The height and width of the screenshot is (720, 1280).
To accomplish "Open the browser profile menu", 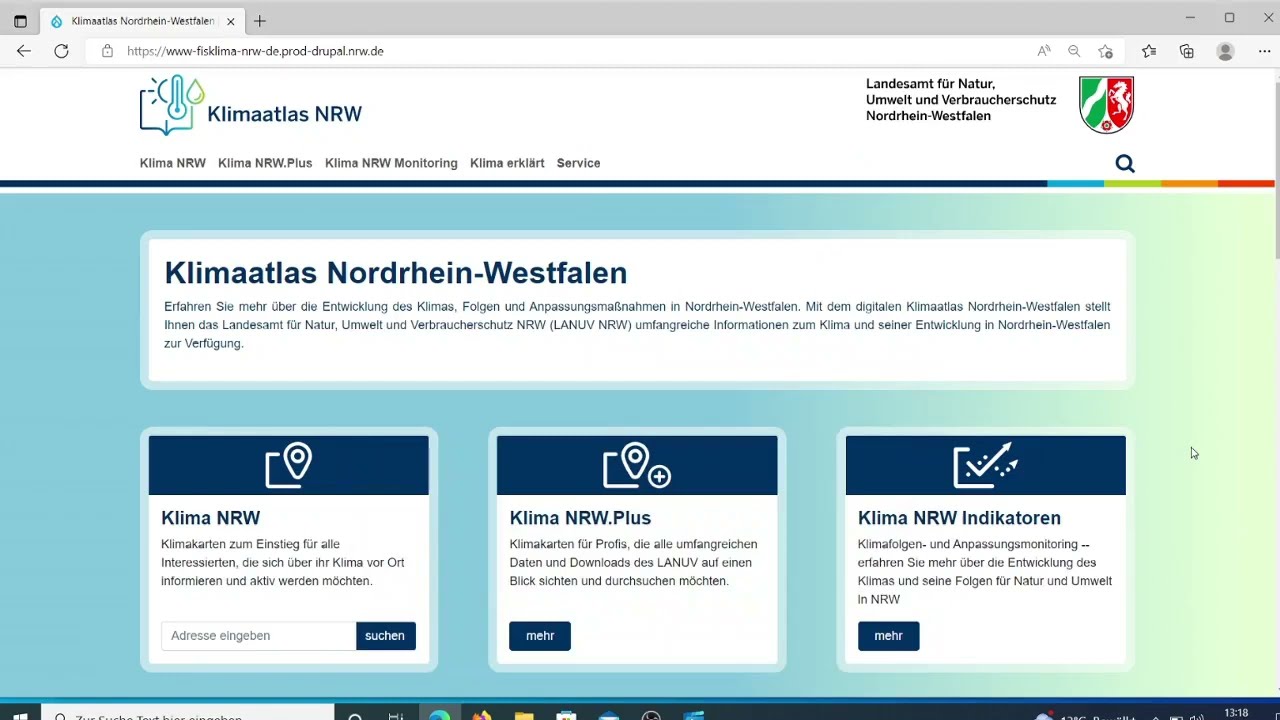I will [1225, 51].
